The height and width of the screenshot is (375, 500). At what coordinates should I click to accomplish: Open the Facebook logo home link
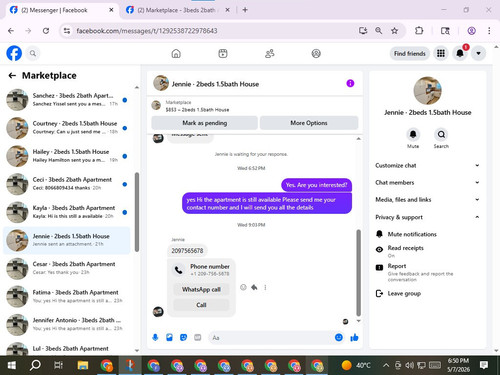click(x=14, y=53)
